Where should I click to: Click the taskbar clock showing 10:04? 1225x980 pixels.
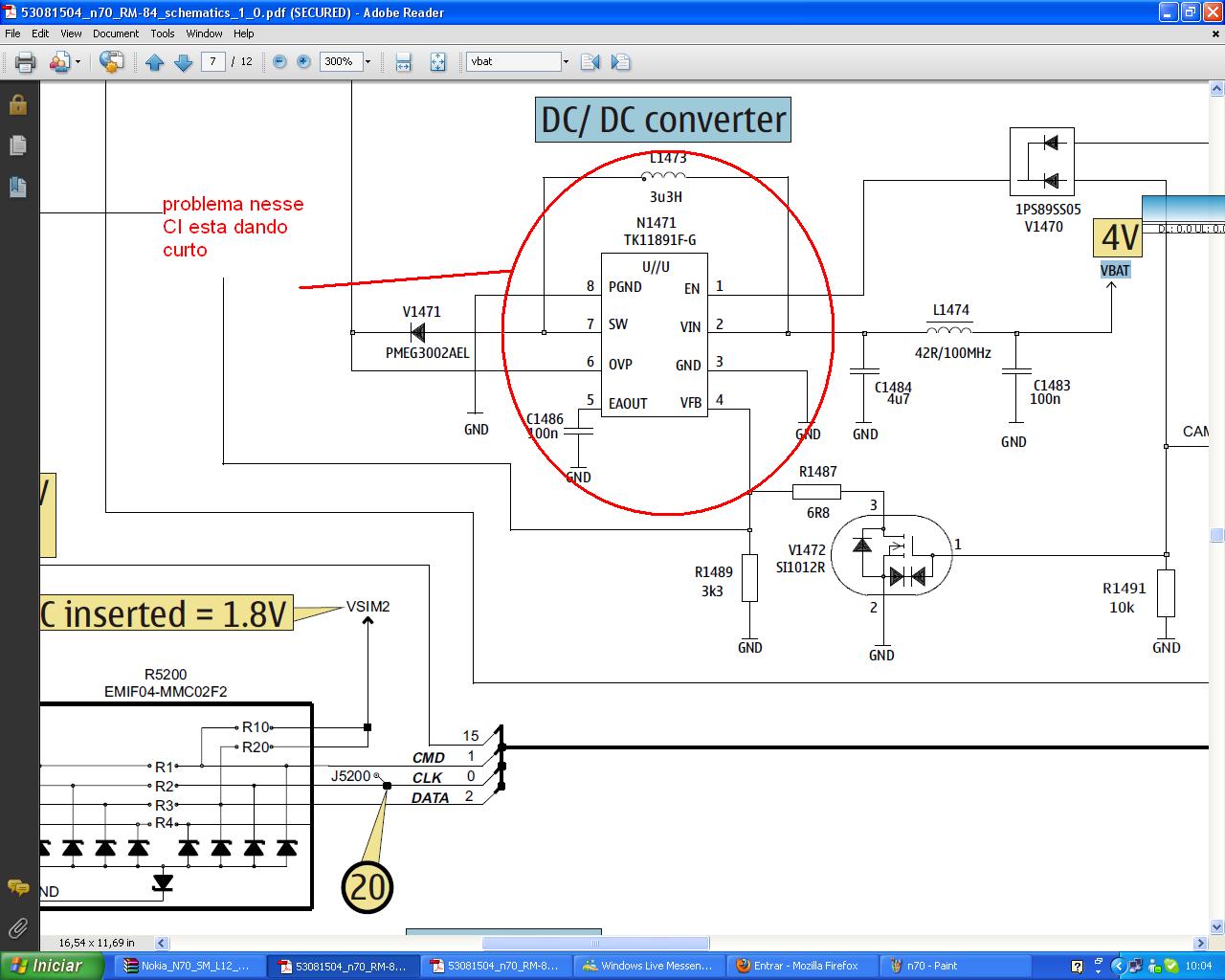[1198, 966]
